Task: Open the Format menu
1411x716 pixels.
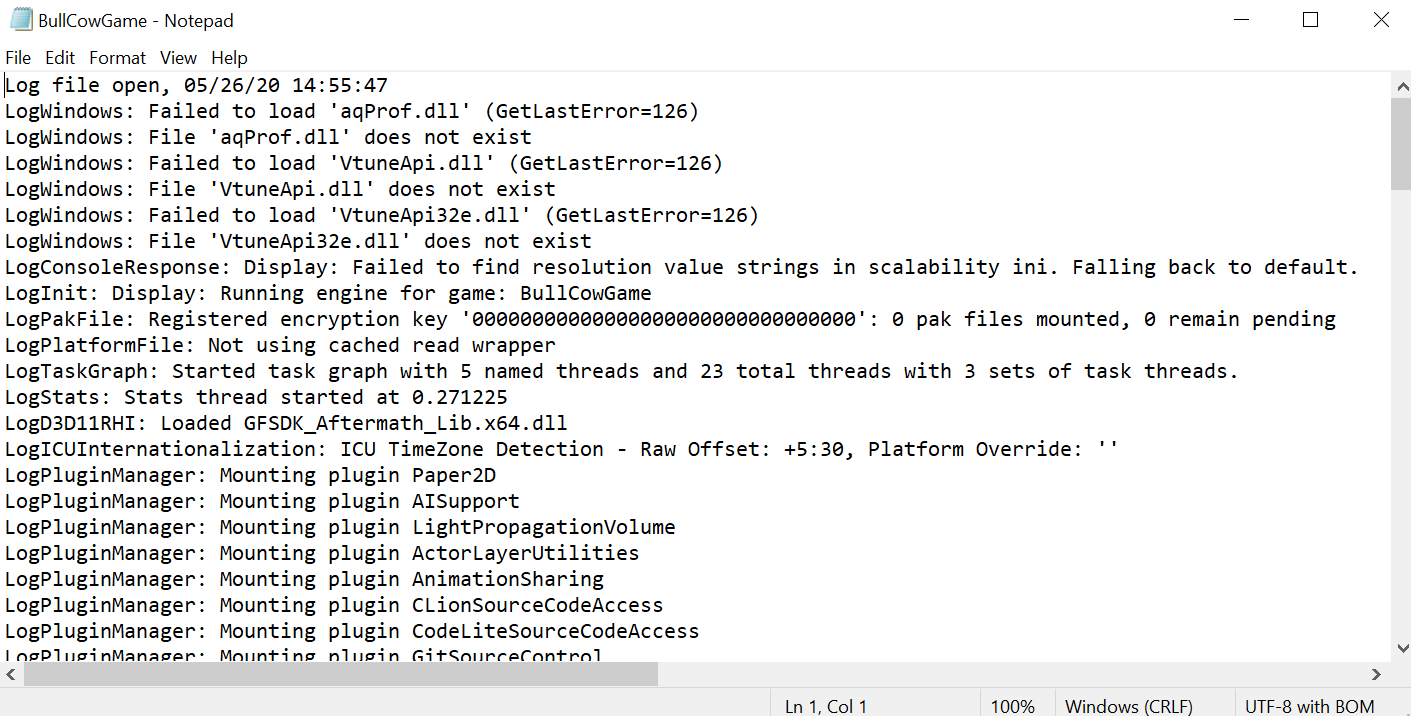Action: tap(118, 58)
